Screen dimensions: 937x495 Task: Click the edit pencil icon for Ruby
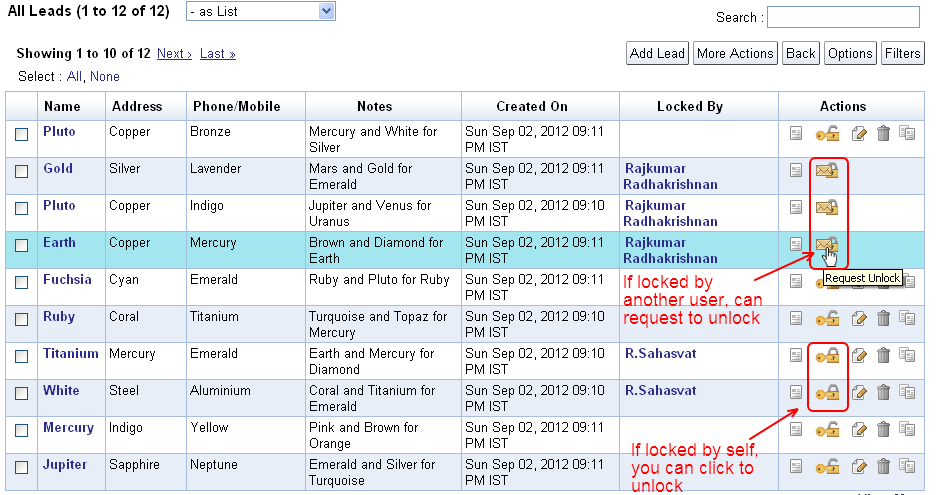pos(859,318)
